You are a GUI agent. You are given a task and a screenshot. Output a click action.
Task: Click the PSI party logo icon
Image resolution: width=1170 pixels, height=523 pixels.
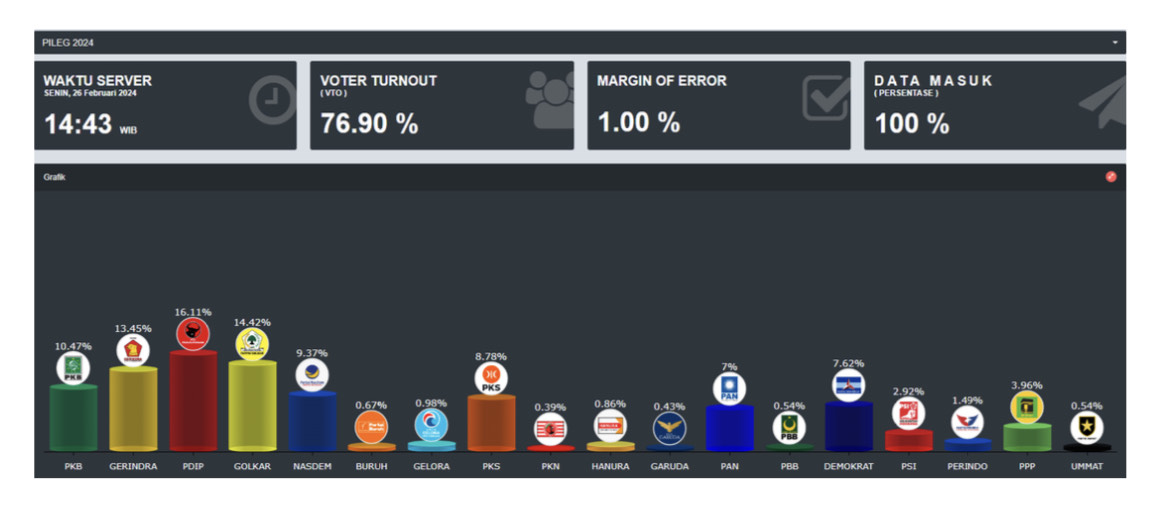(x=908, y=413)
